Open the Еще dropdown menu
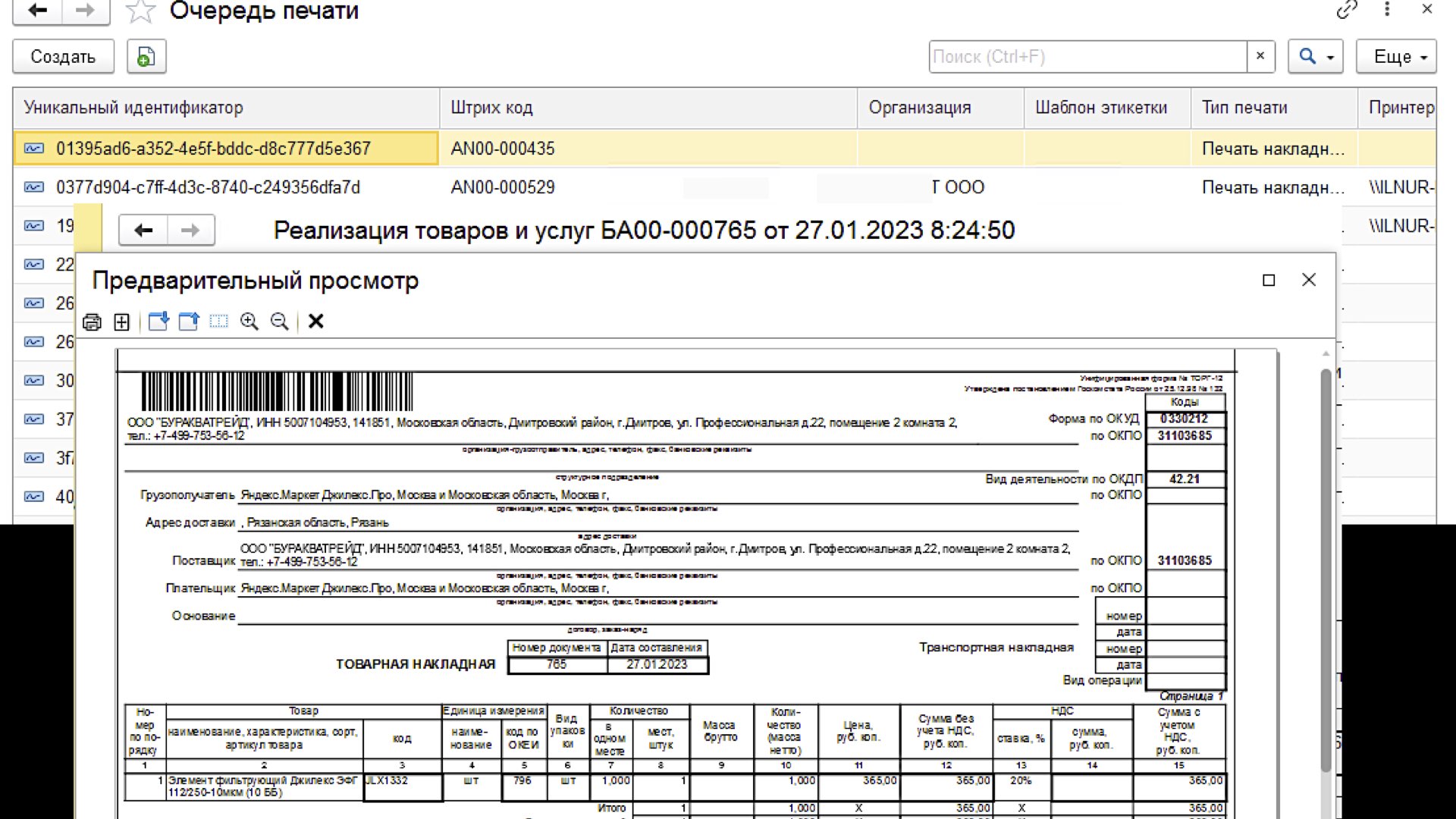Image resolution: width=1456 pixels, height=819 pixels. [1396, 57]
